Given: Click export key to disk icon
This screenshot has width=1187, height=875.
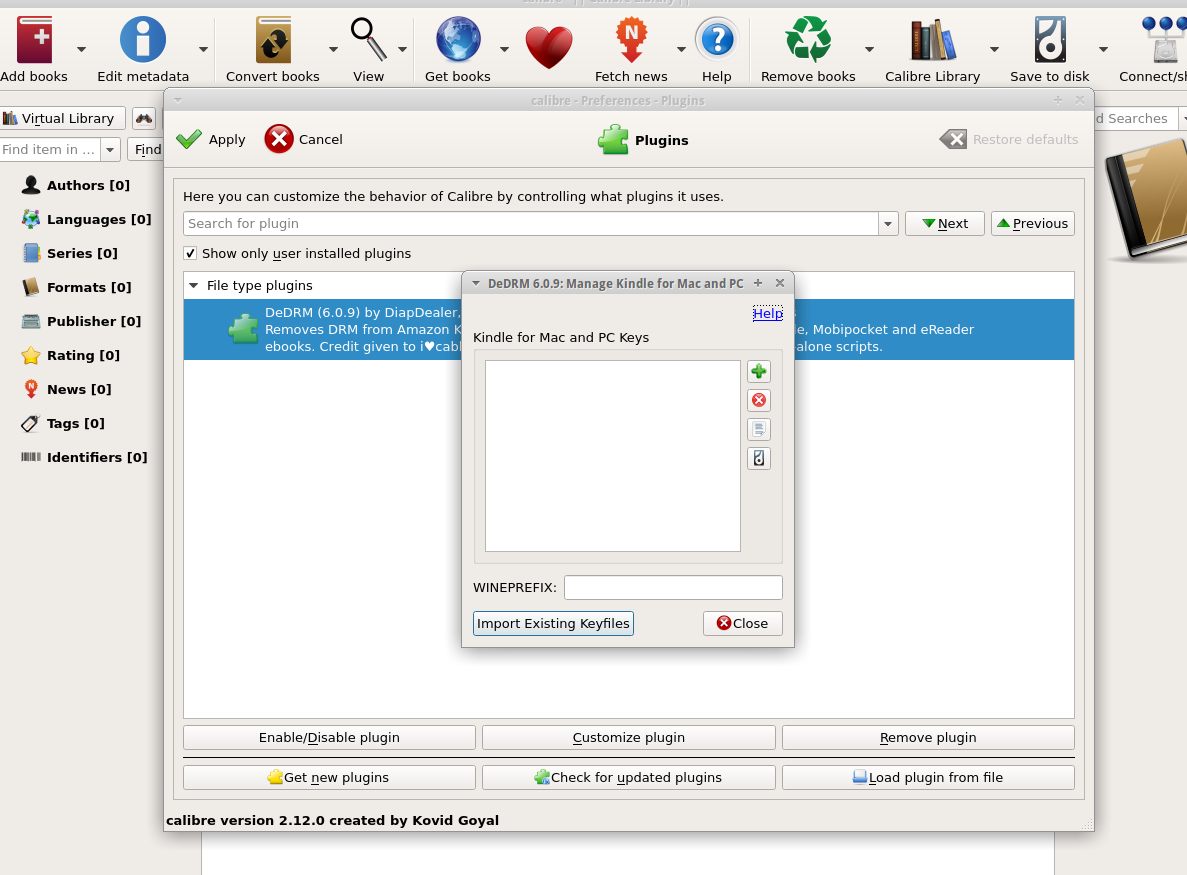Looking at the screenshot, I should pos(759,458).
